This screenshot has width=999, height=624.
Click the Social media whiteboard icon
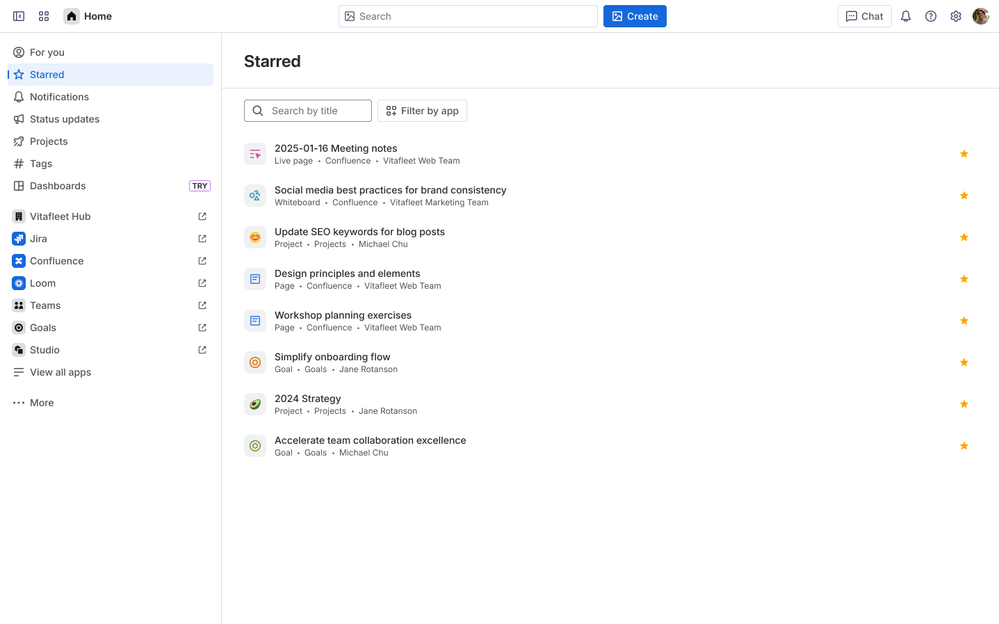[x=255, y=196]
